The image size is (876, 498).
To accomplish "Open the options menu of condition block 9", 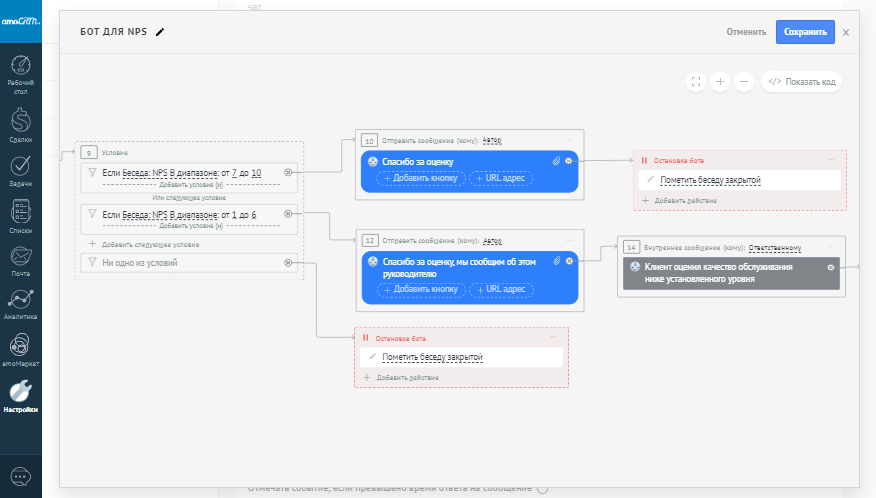I will click(290, 152).
